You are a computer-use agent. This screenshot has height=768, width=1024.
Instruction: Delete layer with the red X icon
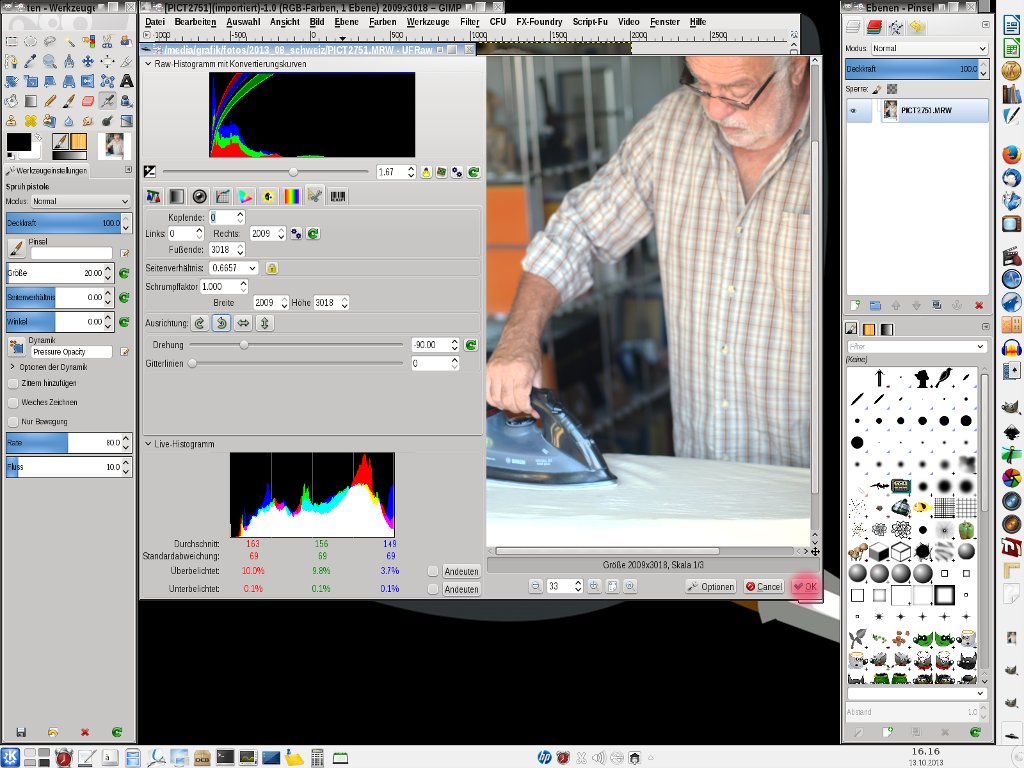978,305
